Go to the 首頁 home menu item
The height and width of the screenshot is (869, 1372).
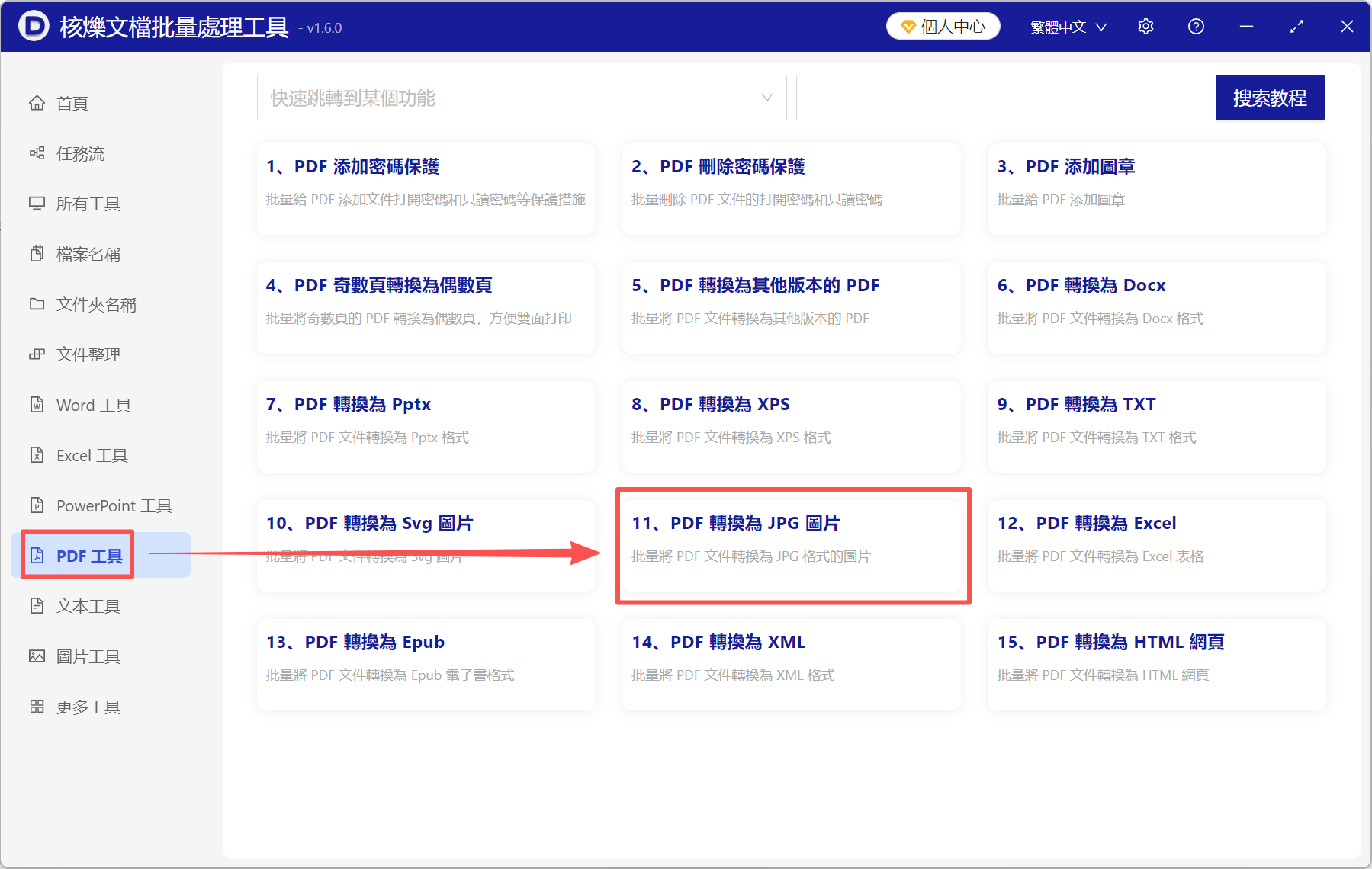[x=71, y=103]
